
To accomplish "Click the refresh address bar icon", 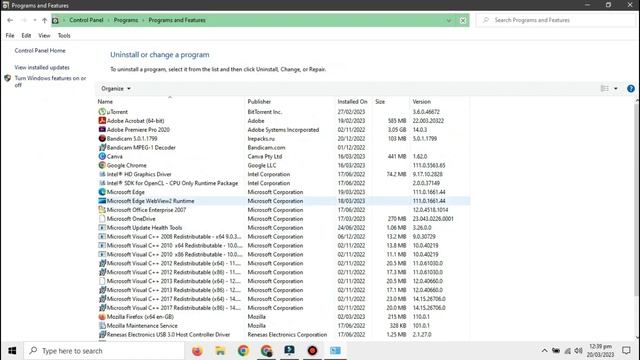I will (x=463, y=20).
